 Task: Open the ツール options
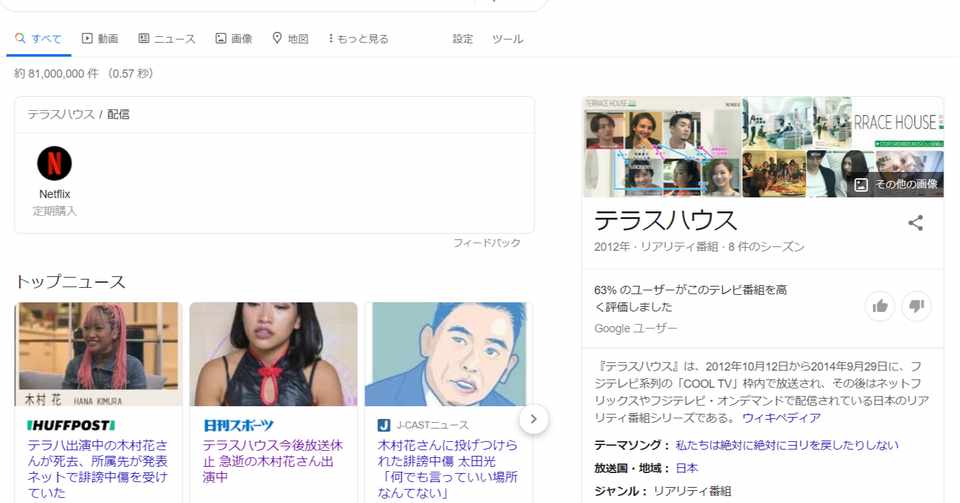pyautogui.click(x=508, y=39)
